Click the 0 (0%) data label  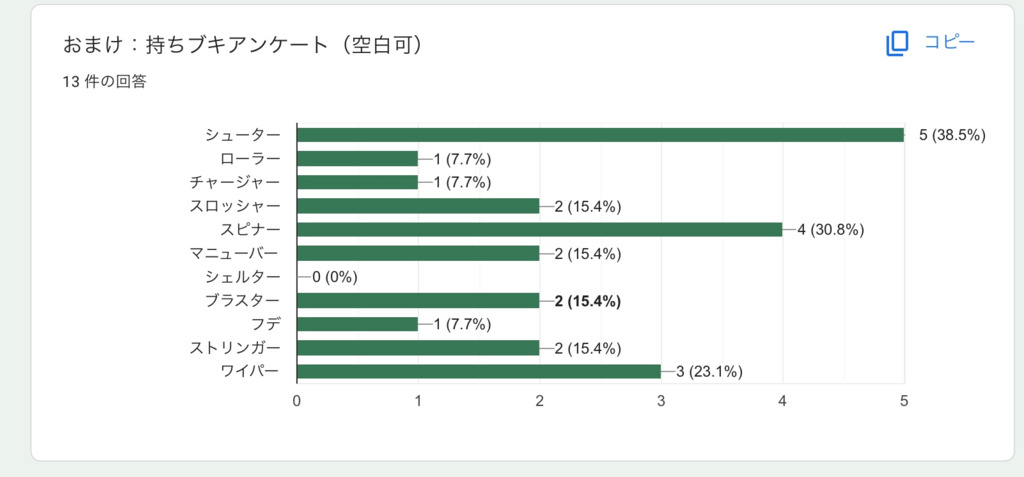pyautogui.click(x=334, y=277)
